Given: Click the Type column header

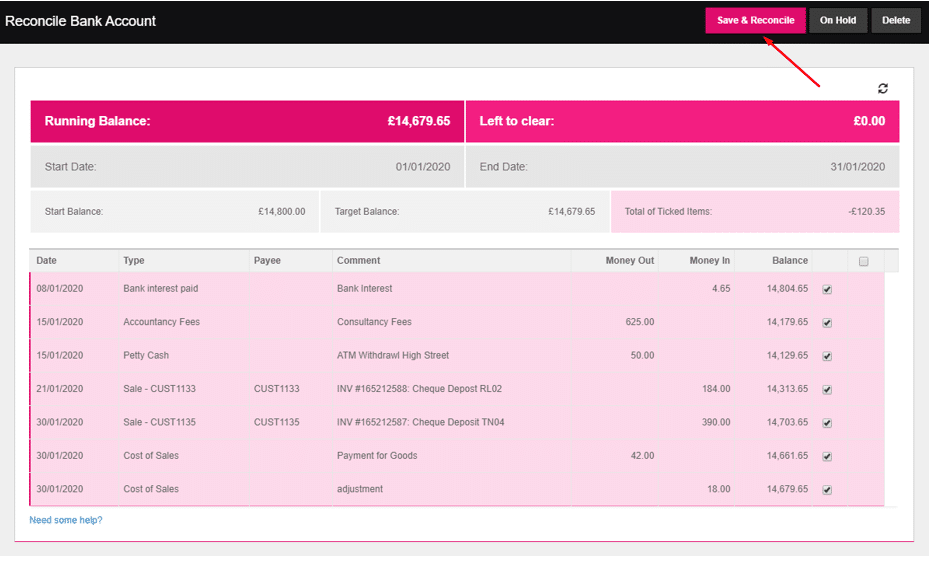Looking at the screenshot, I should pyautogui.click(x=134, y=261).
